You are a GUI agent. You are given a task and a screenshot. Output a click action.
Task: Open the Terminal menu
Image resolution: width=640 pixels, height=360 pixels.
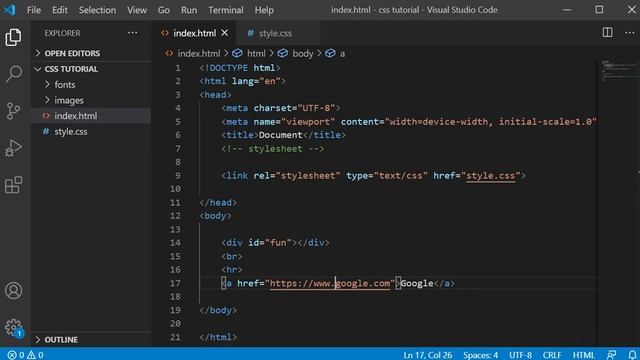click(226, 10)
